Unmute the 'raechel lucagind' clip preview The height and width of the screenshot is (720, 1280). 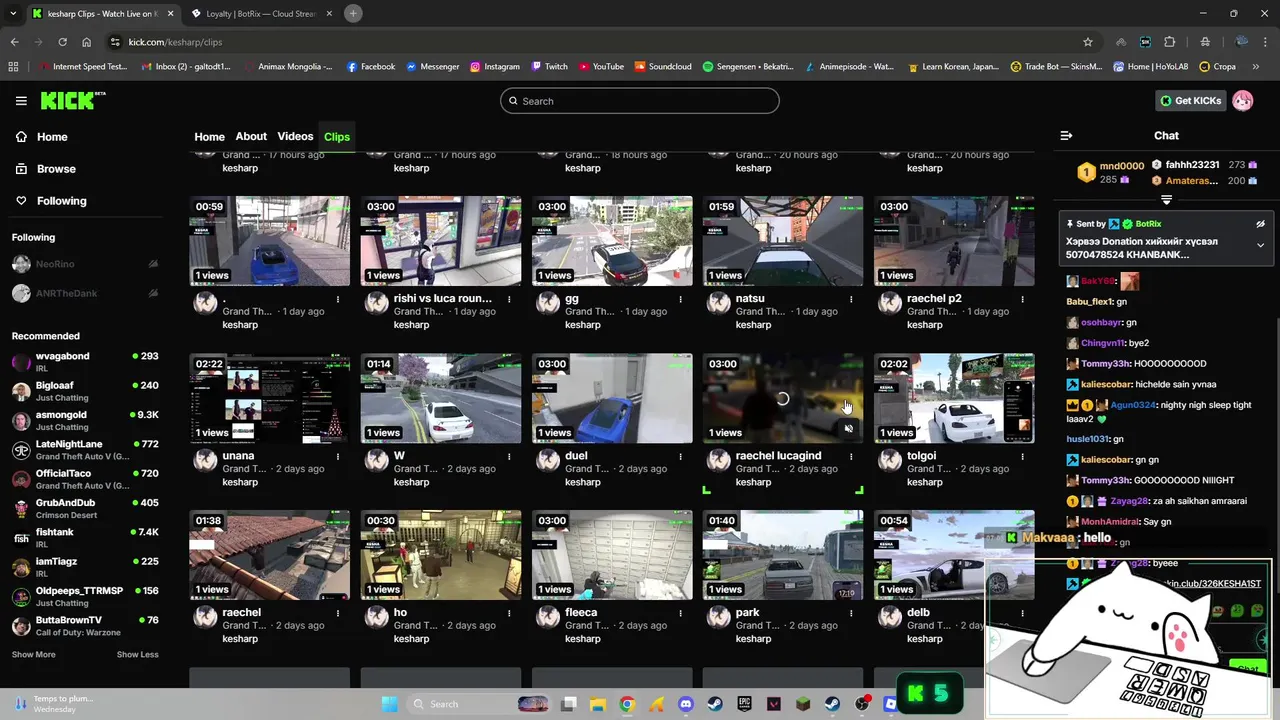click(848, 429)
